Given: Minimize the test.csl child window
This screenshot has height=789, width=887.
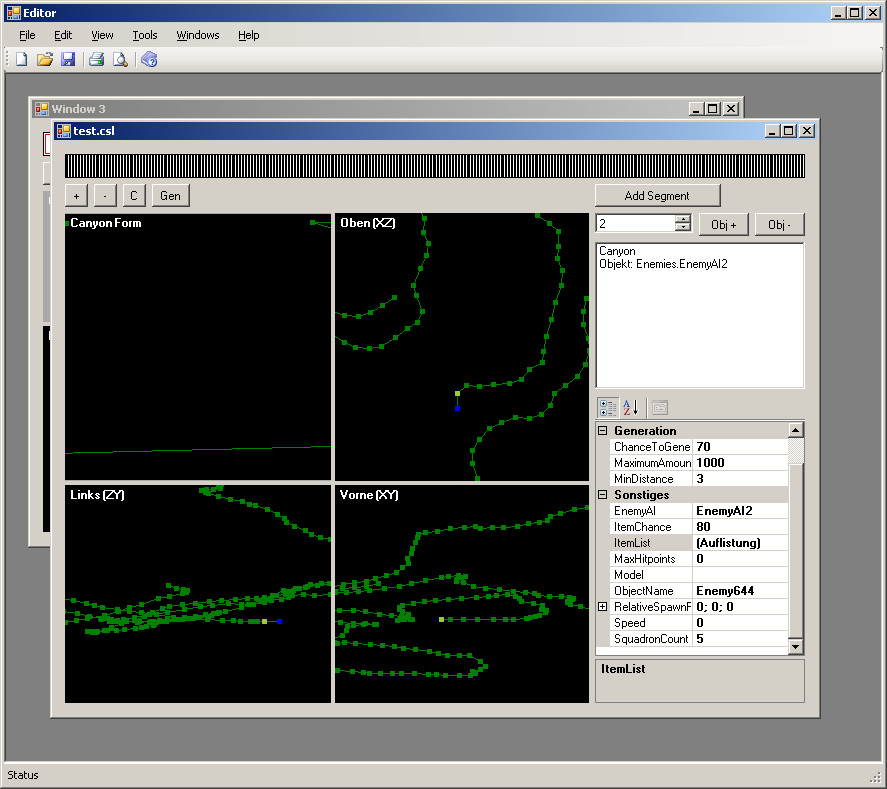Looking at the screenshot, I should pos(773,131).
